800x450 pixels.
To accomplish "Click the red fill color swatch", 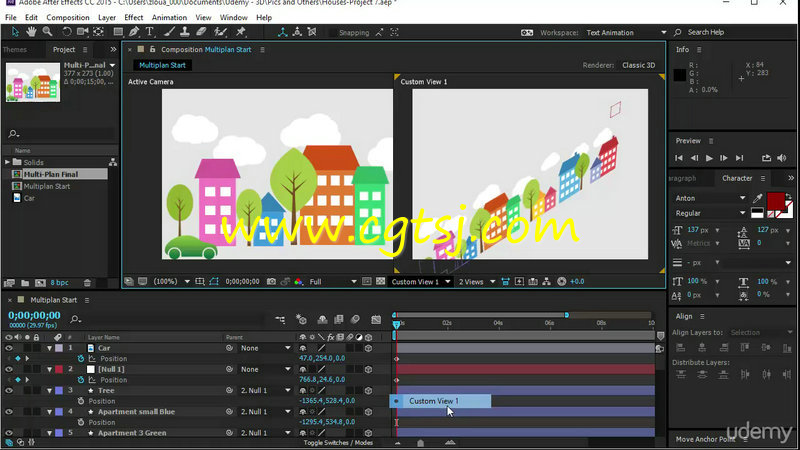I will pos(776,201).
